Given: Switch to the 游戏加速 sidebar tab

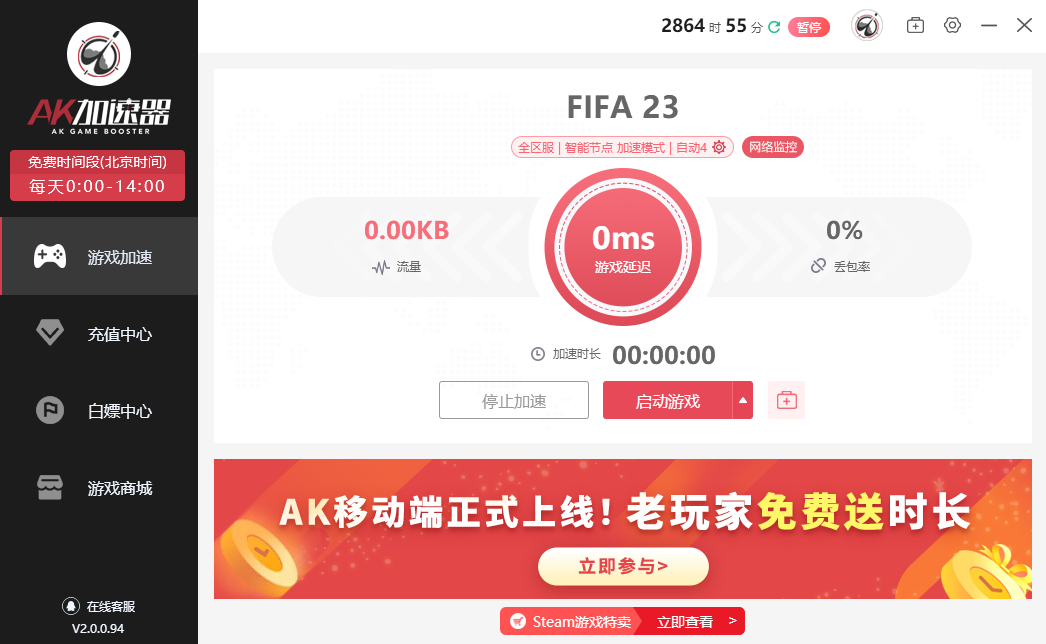Looking at the screenshot, I should (x=99, y=256).
